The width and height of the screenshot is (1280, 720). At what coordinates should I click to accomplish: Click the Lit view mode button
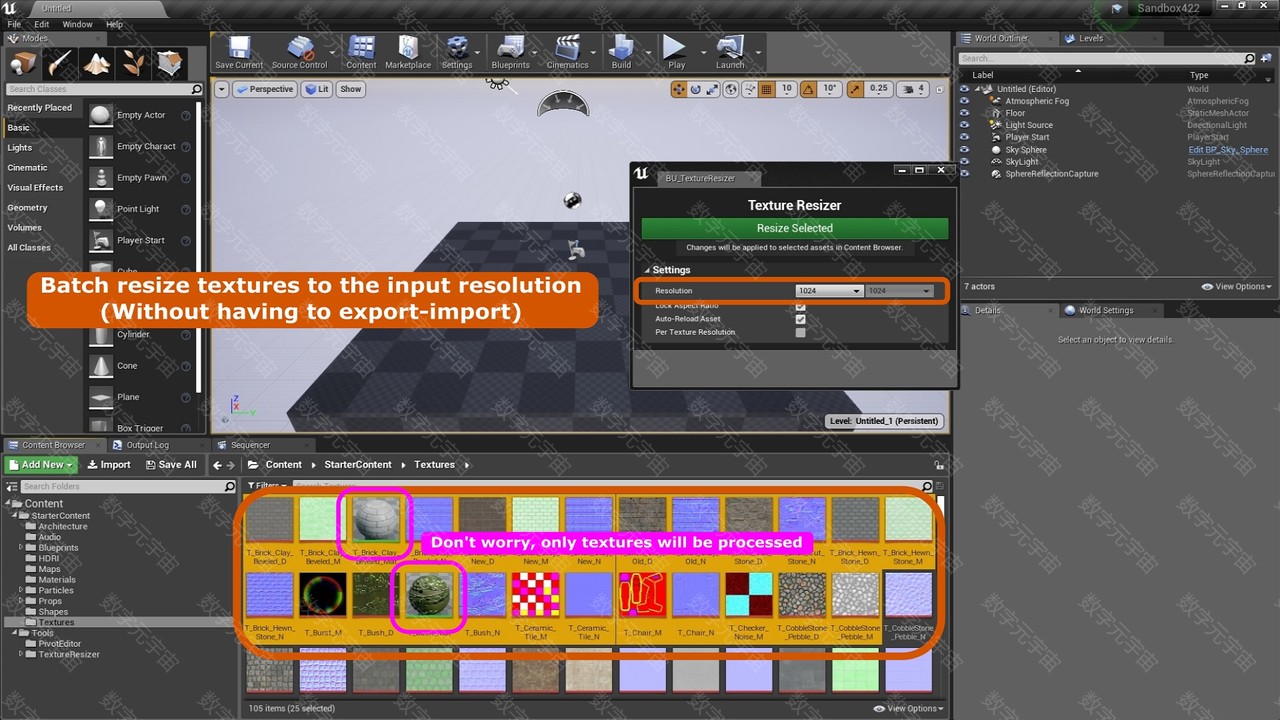(316, 89)
